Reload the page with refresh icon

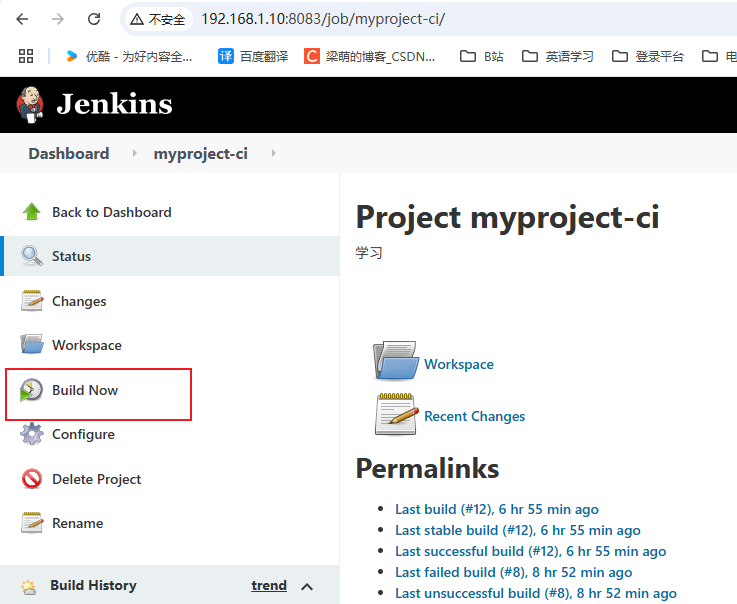click(94, 19)
